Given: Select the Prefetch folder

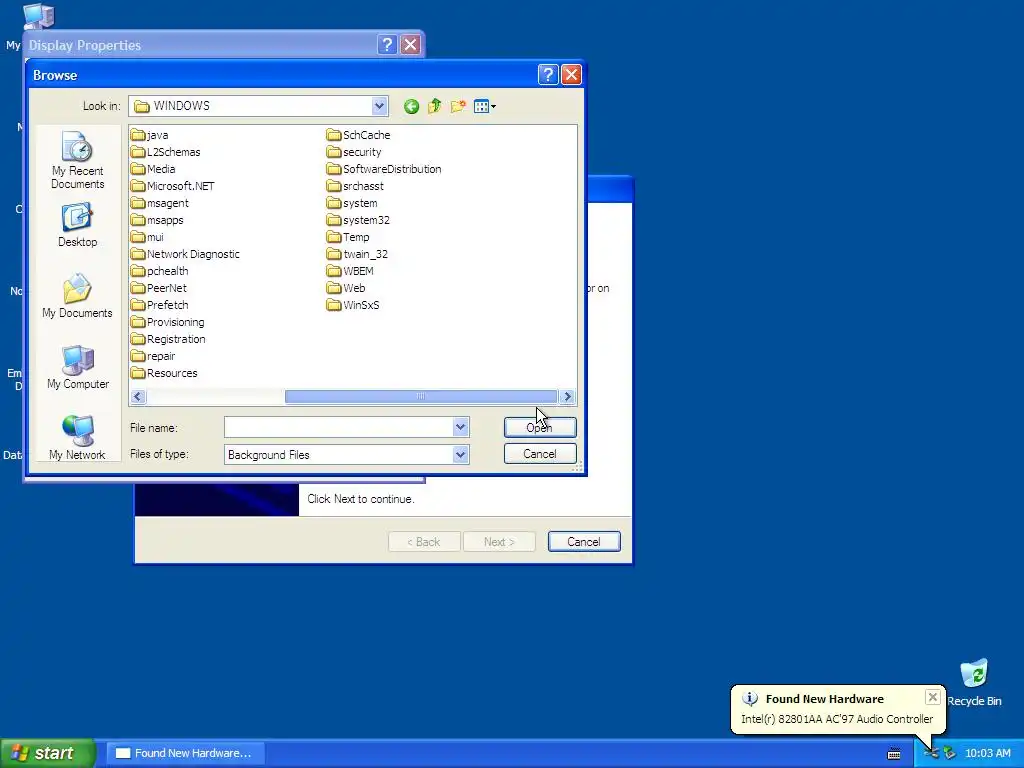Looking at the screenshot, I should tap(159, 305).
